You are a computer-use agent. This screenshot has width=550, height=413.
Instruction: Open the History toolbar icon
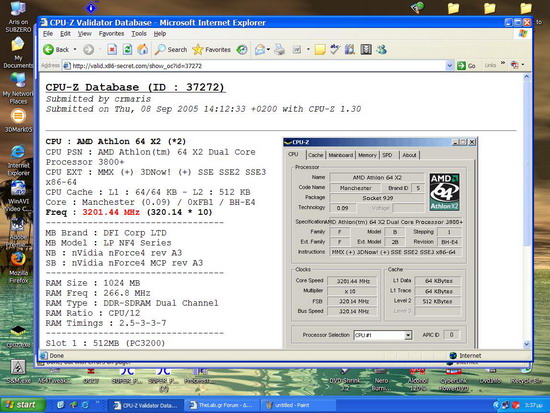point(242,49)
